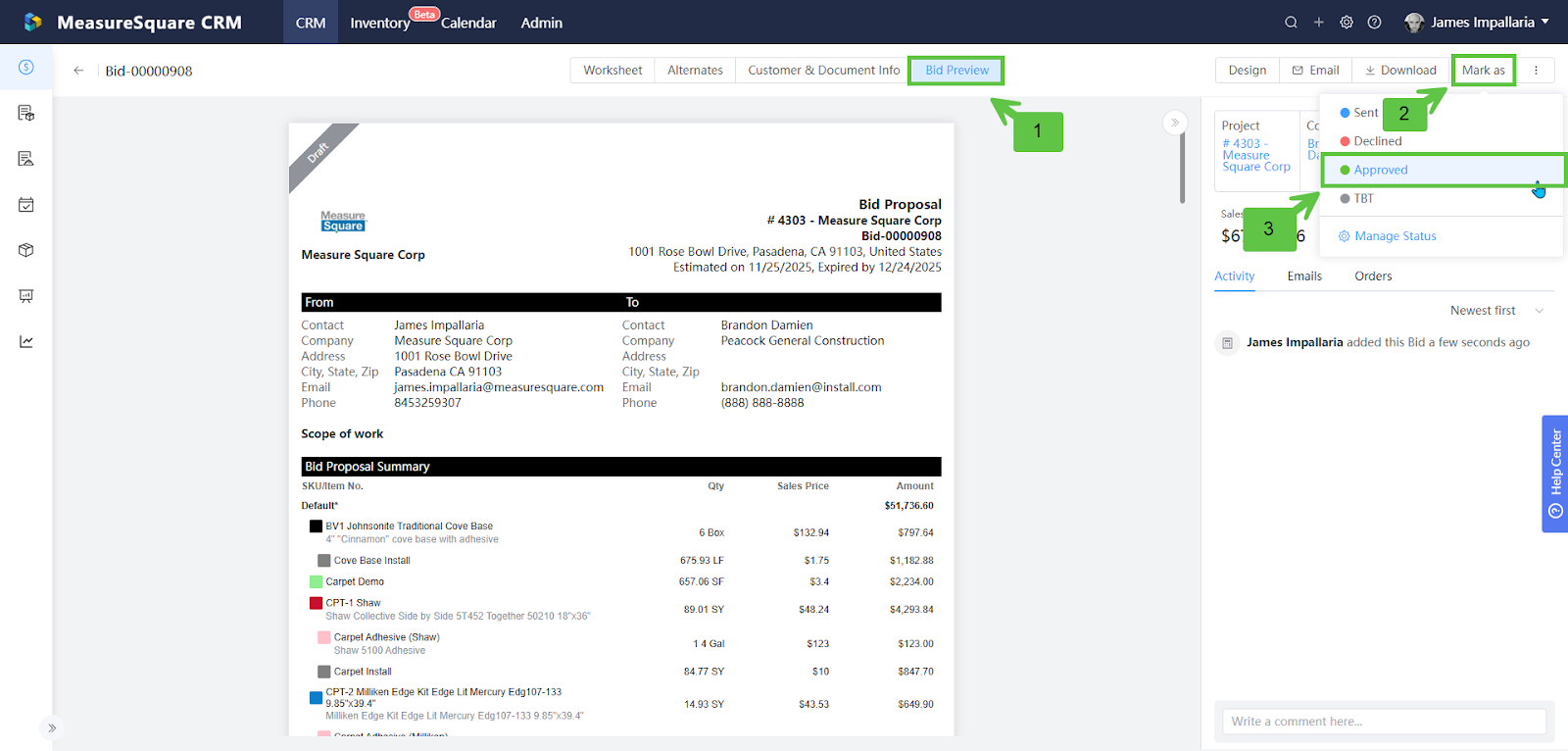The image size is (1568, 751).
Task: Open project link # 4303 - Measure Square Corp
Action: pyautogui.click(x=1256, y=155)
